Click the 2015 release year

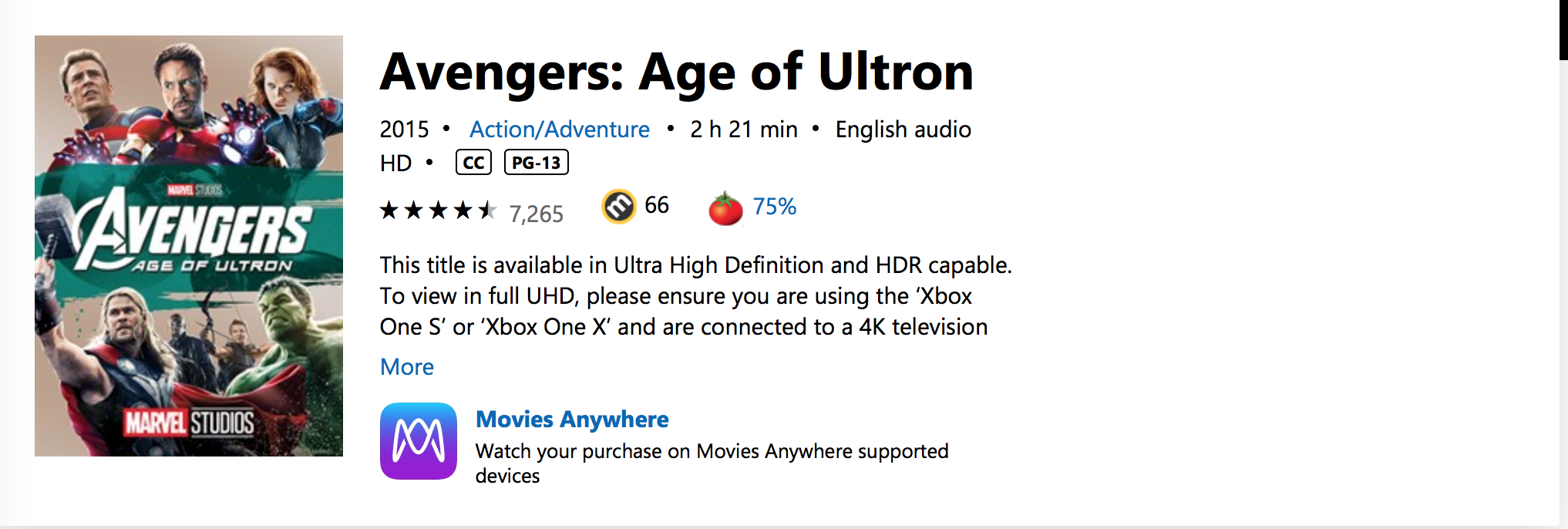tap(405, 129)
